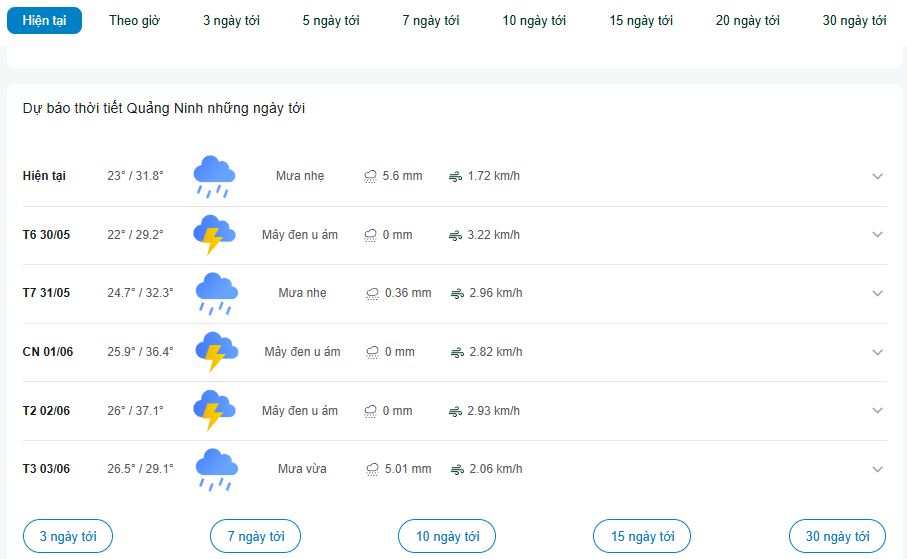Screen dimensions: 907x559
Task: Click rainfall icon in T6 30/05 row
Action: tap(370, 236)
